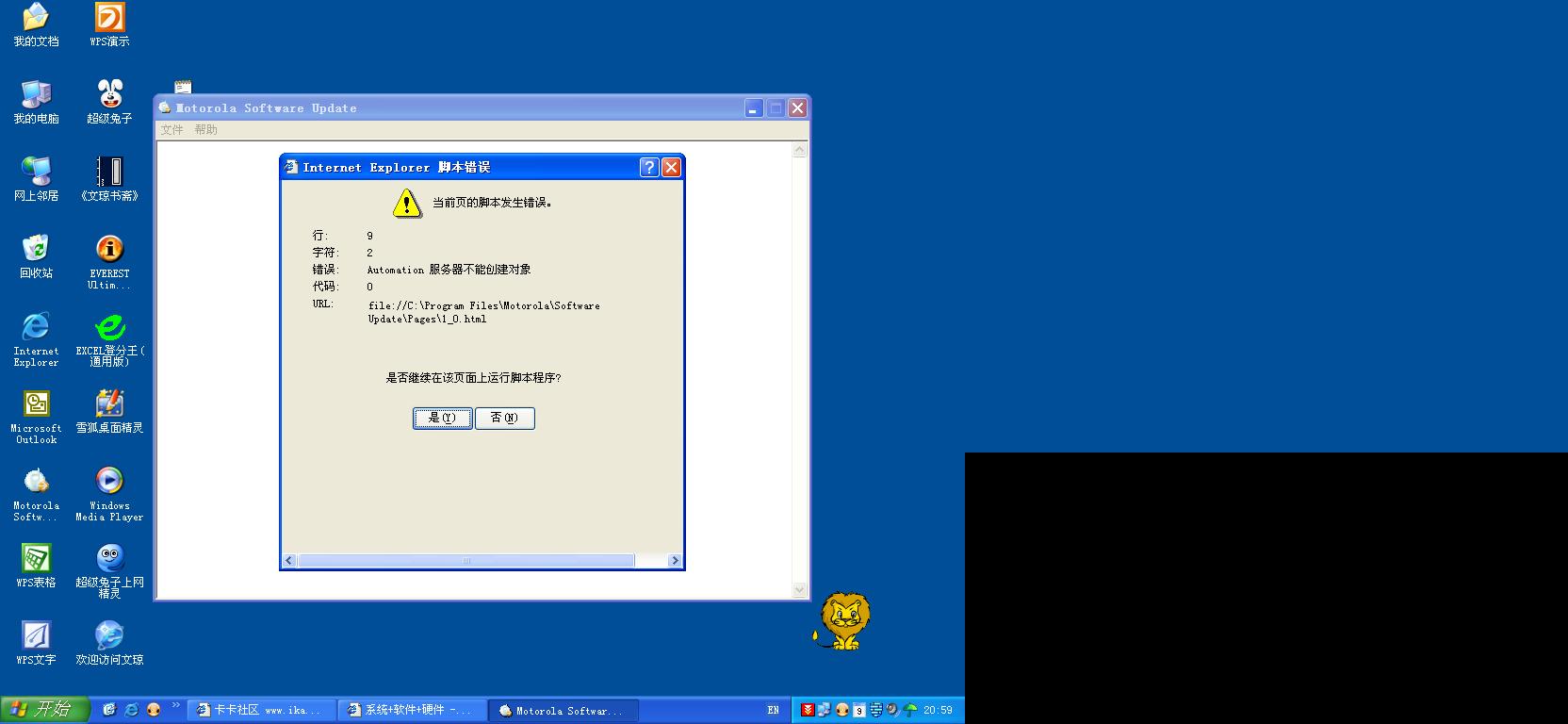Click the 是(Y) button in script error dialog
The image size is (1568, 724).
(442, 418)
